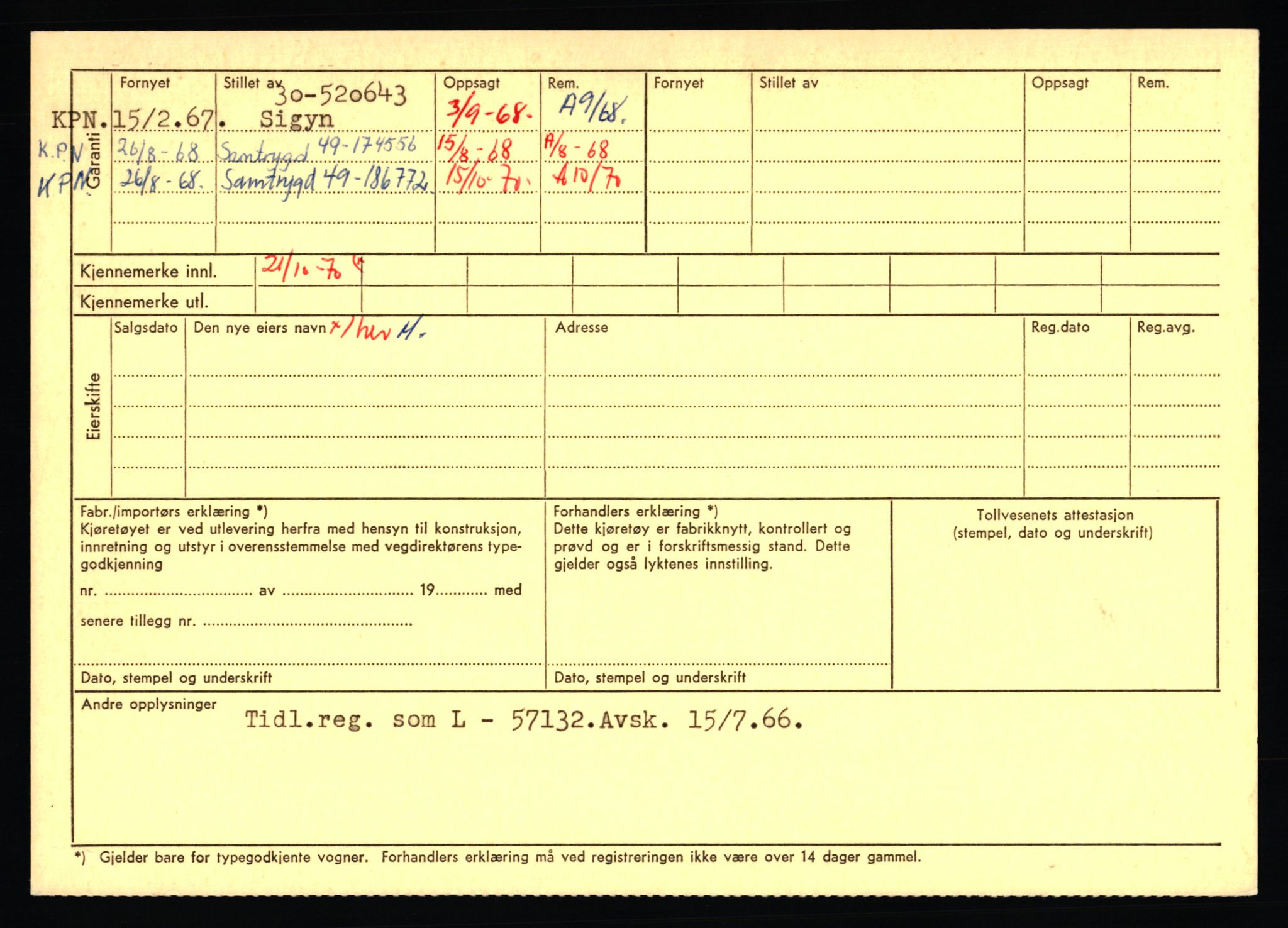1288x928 pixels.
Task: Click the red remark A/8-68
Action: click(577, 148)
